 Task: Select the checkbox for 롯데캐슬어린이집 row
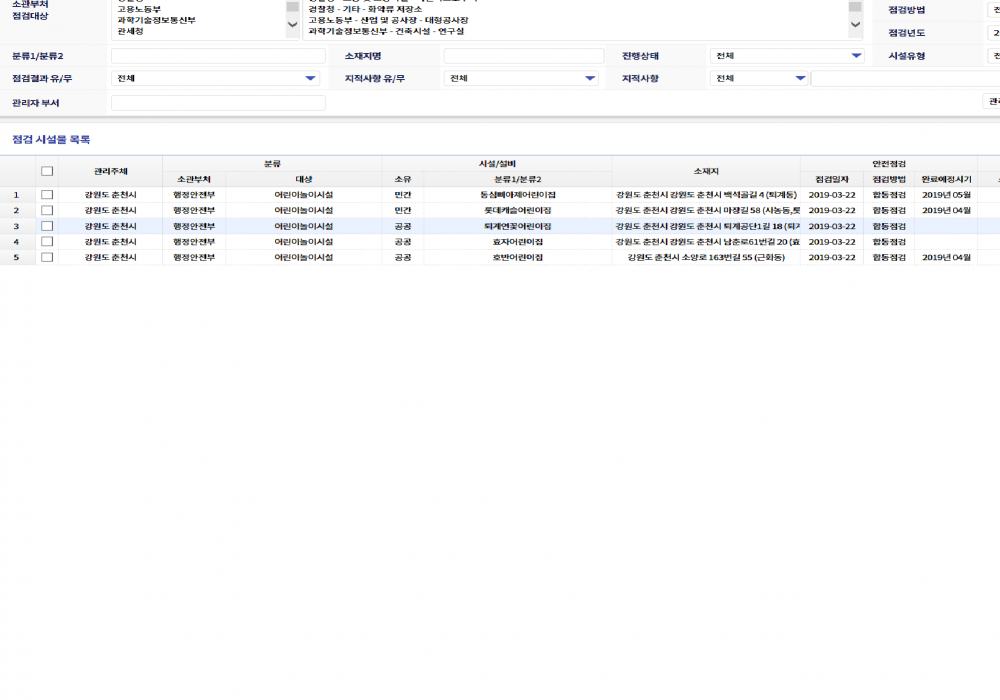point(47,210)
